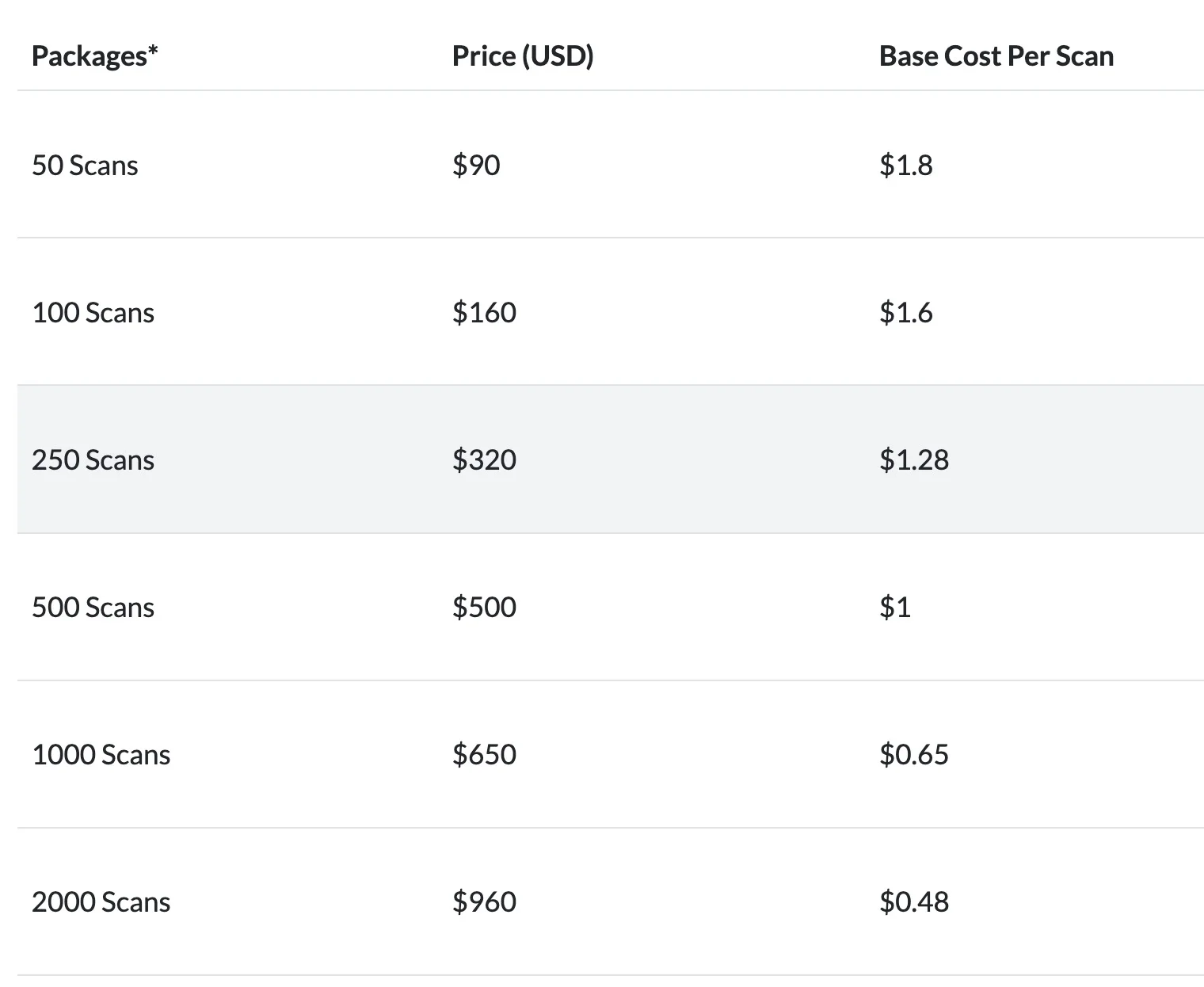Click the Price (USD) column header
The width and height of the screenshot is (1204, 987).
[523, 56]
